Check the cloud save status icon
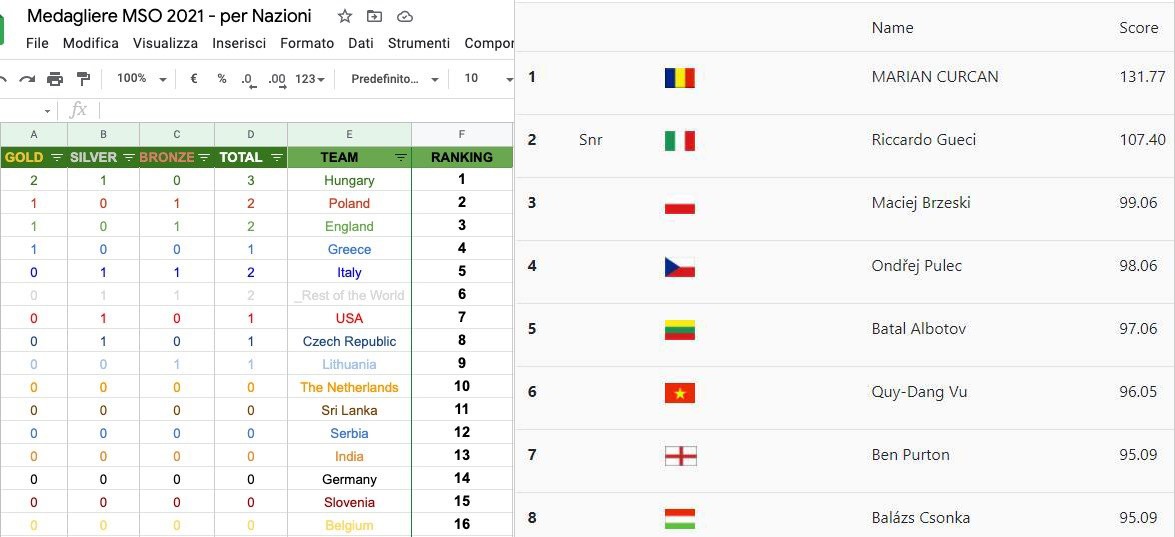Screen dimensions: 1175x537 (x=405, y=16)
